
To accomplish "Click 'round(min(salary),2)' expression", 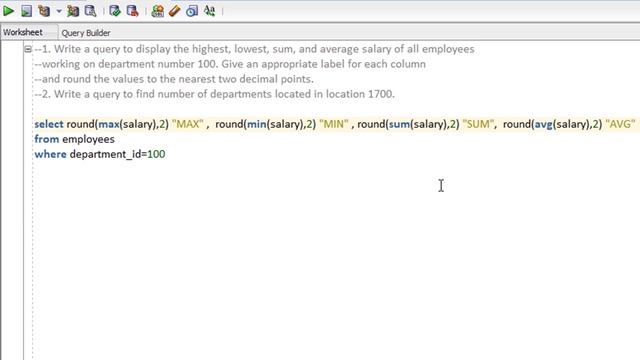I will (x=266, y=124).
